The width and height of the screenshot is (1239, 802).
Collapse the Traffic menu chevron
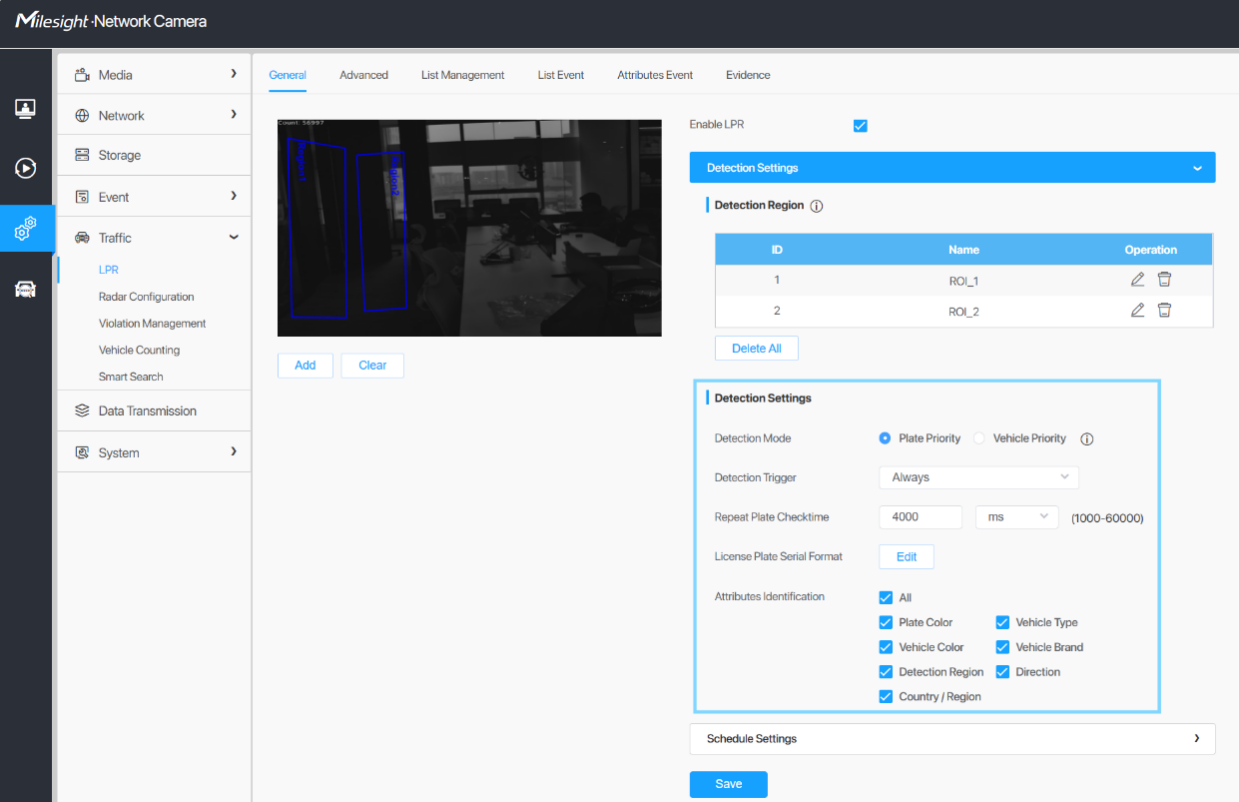[234, 237]
